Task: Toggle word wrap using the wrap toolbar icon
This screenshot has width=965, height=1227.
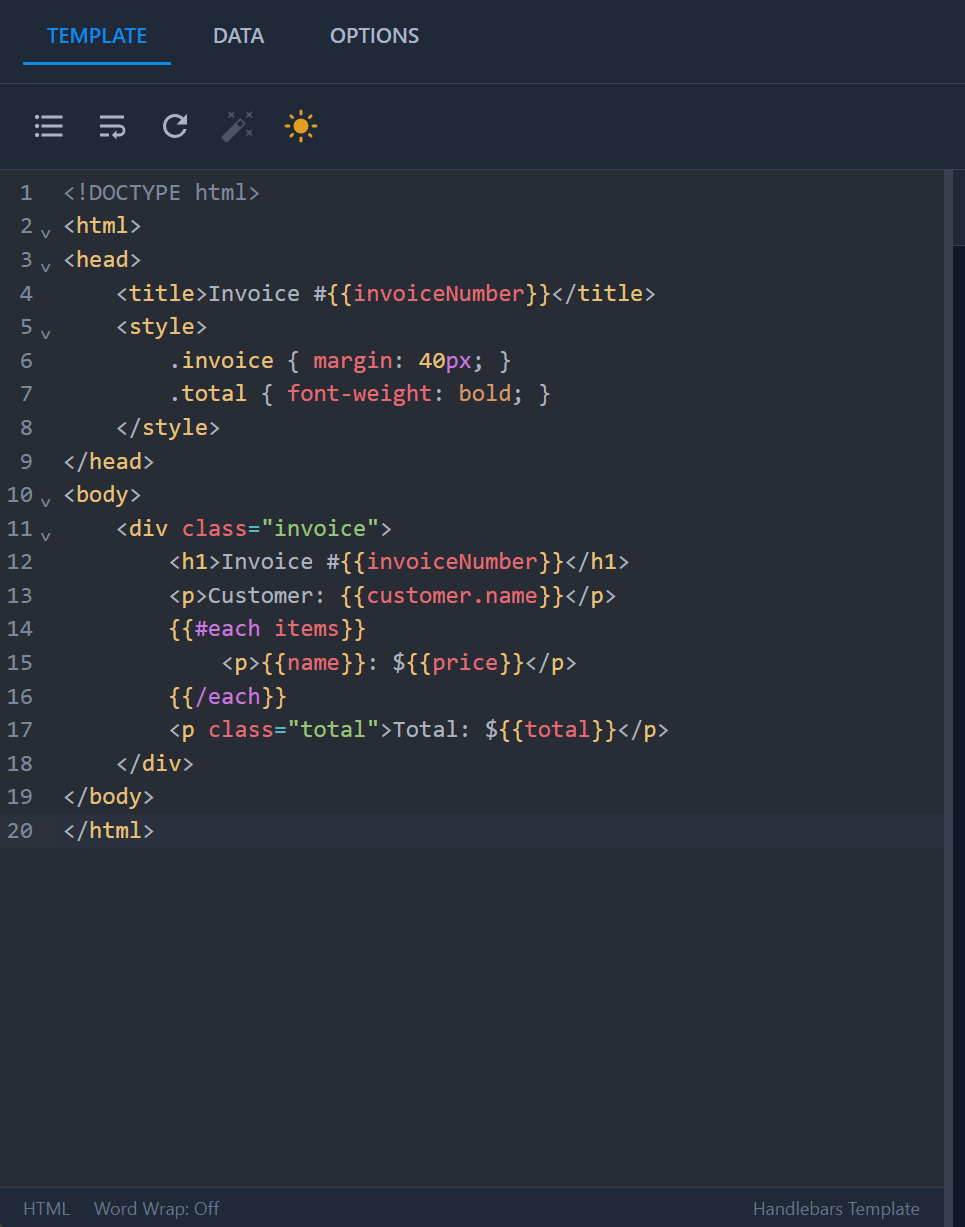Action: pyautogui.click(x=111, y=126)
